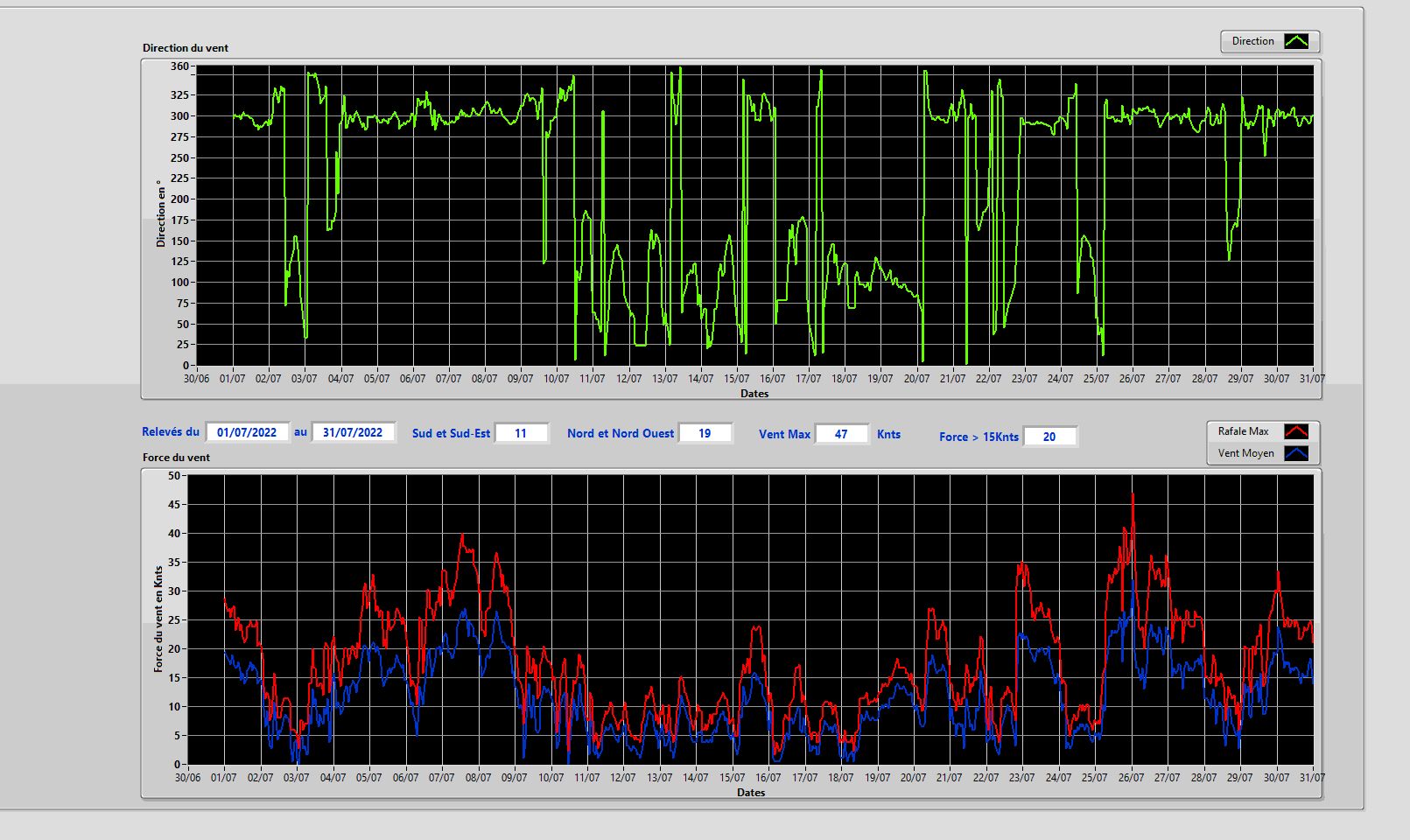Click the 45 tick on the force chart axis

pos(174,505)
